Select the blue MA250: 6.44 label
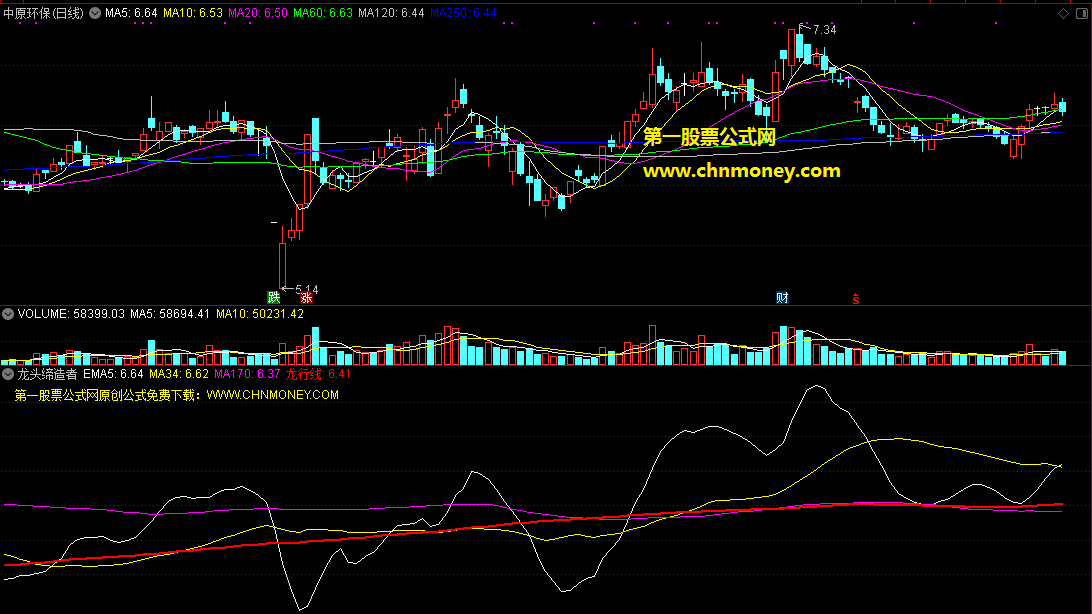 (x=463, y=13)
